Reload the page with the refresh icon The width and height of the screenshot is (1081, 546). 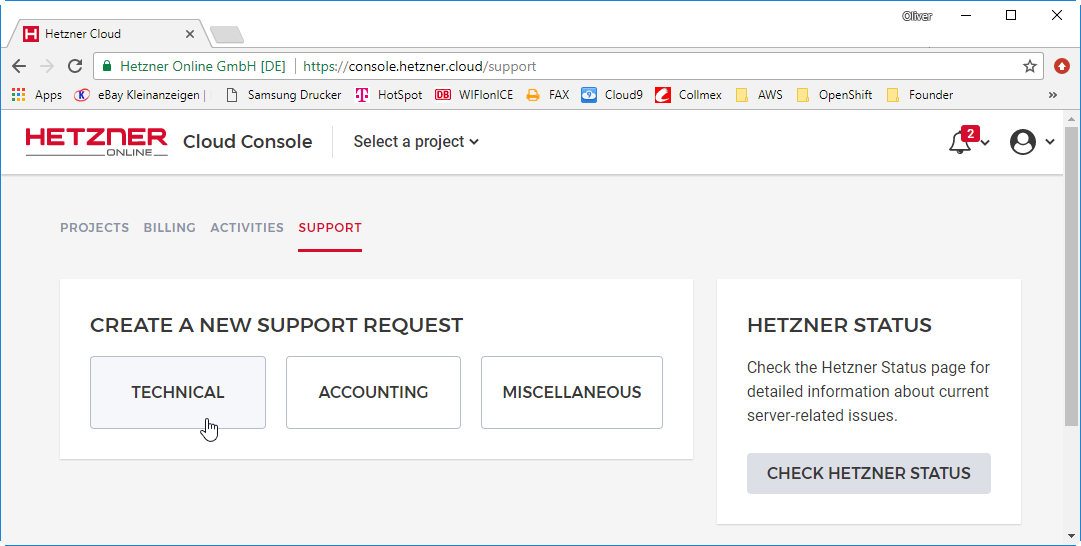[75, 66]
